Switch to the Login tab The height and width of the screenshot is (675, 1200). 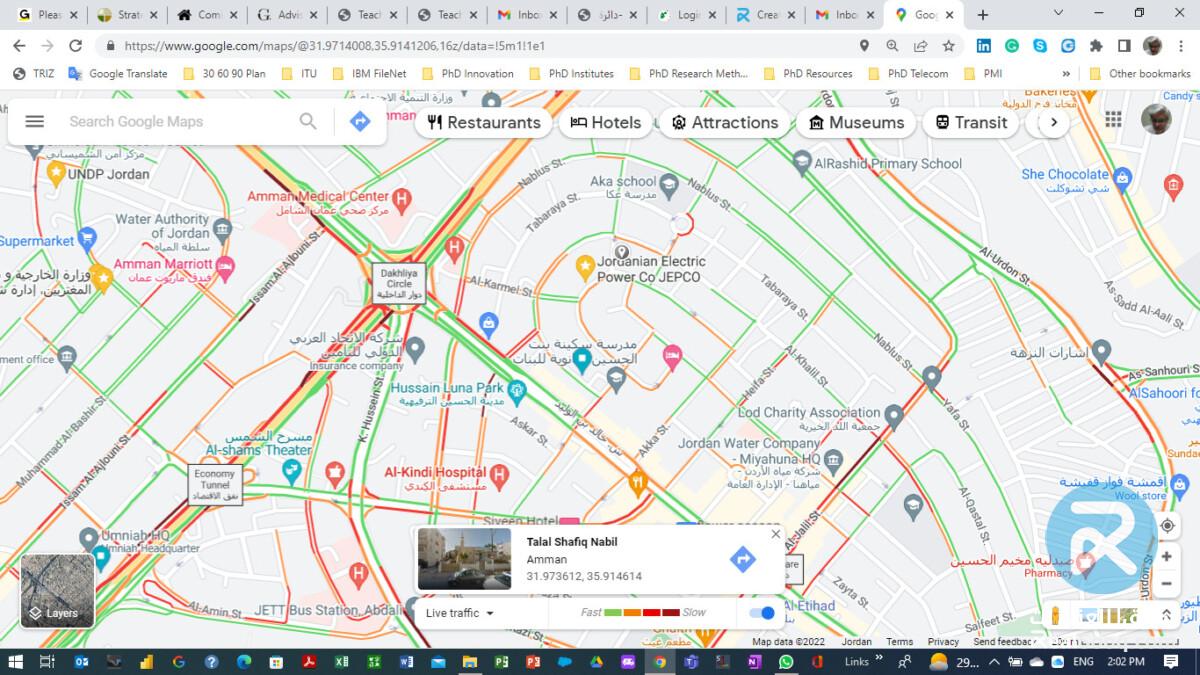pos(688,15)
